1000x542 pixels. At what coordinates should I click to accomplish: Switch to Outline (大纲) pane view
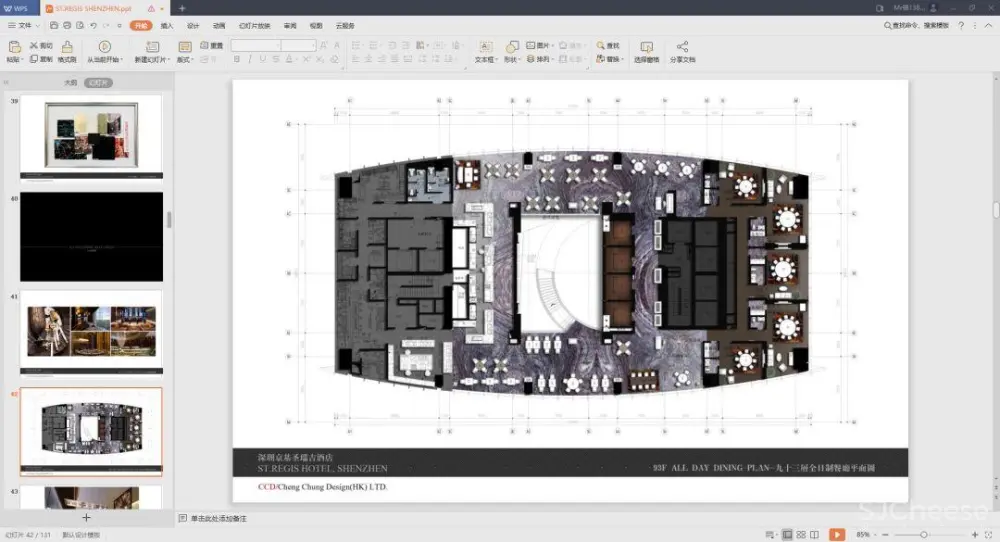(x=70, y=83)
